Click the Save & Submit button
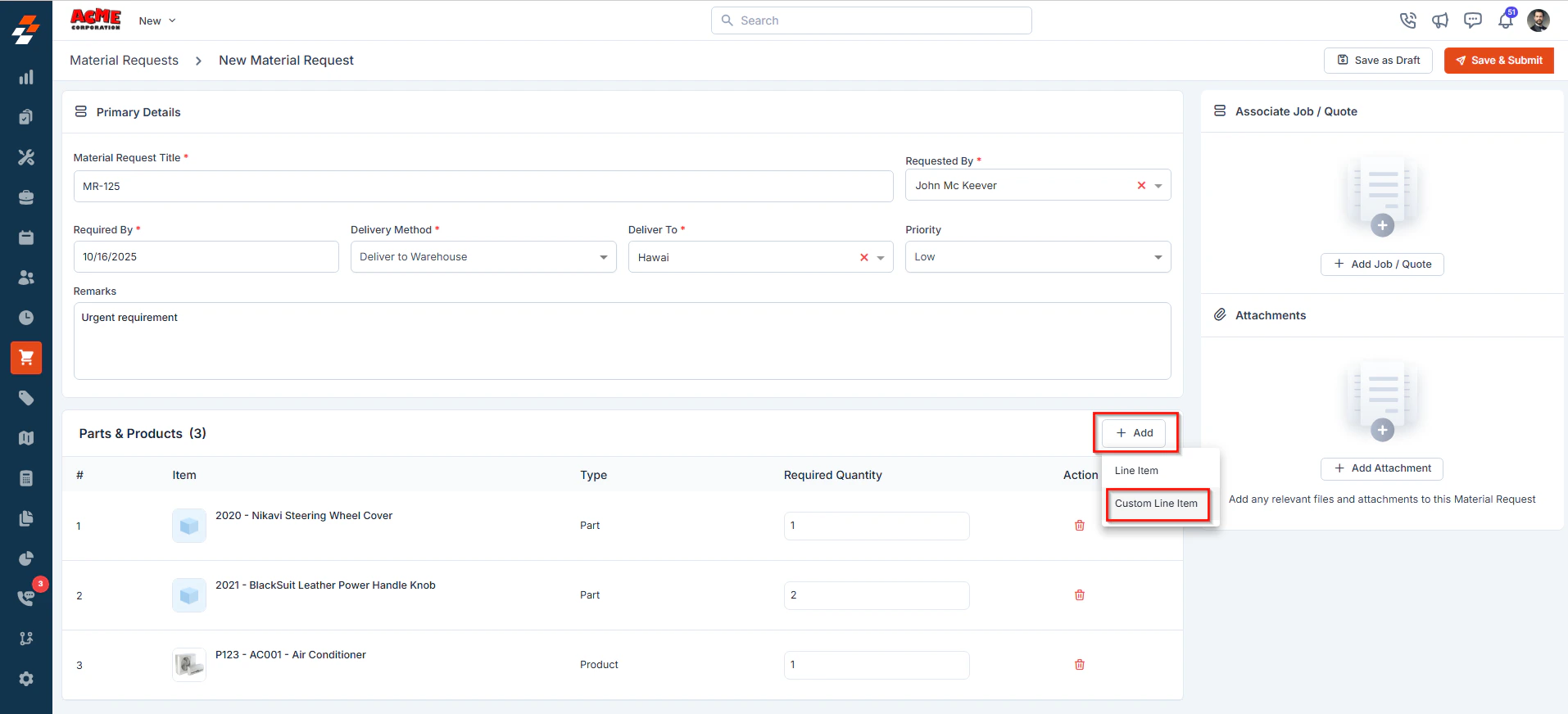The width and height of the screenshot is (1568, 714). click(1498, 61)
